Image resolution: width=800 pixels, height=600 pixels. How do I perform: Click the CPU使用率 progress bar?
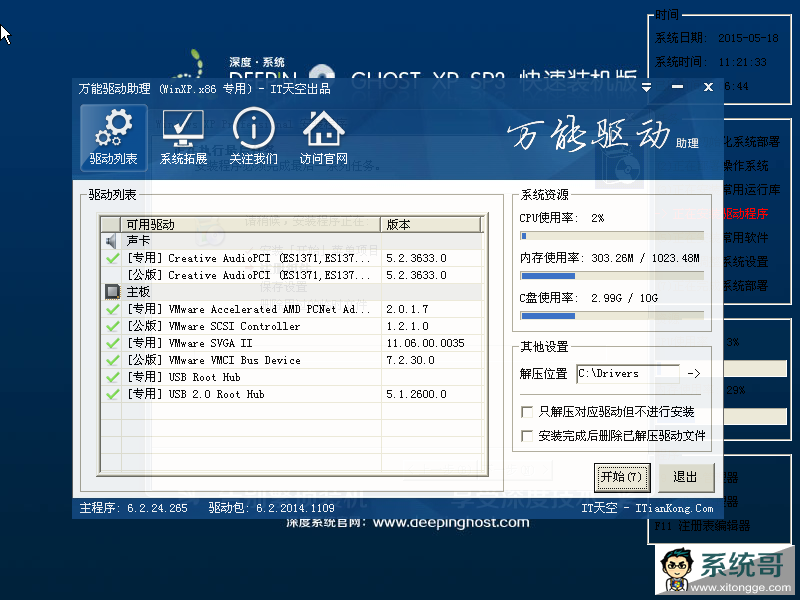[612, 236]
